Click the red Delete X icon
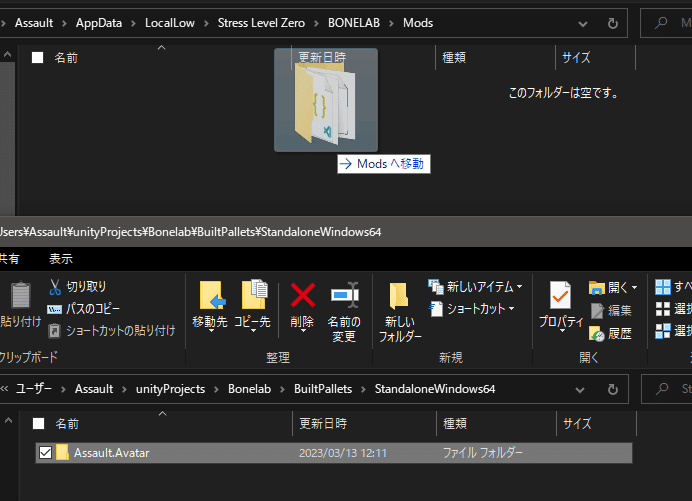 pyautogui.click(x=303, y=295)
